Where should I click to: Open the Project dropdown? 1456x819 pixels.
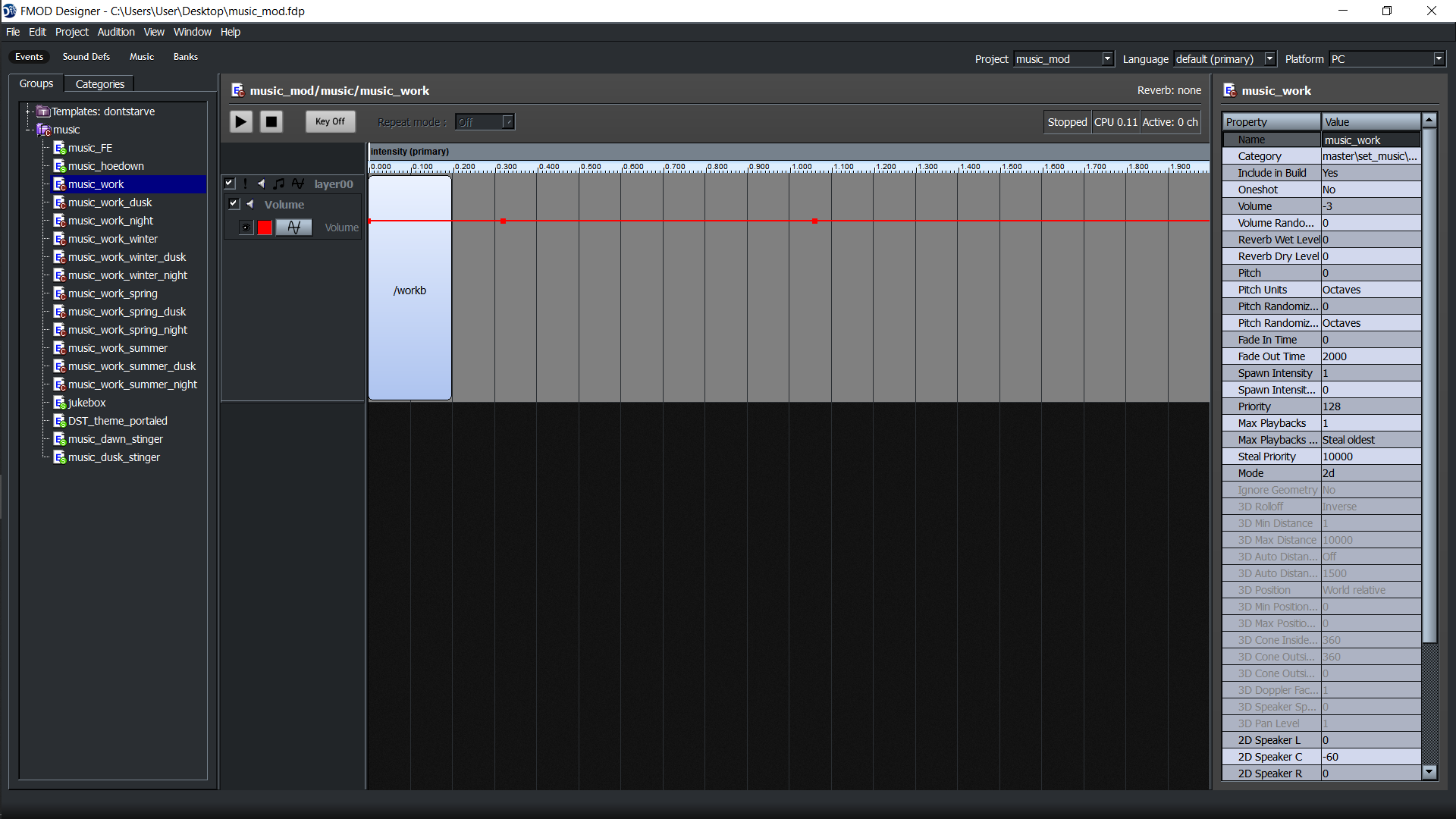tap(1107, 59)
